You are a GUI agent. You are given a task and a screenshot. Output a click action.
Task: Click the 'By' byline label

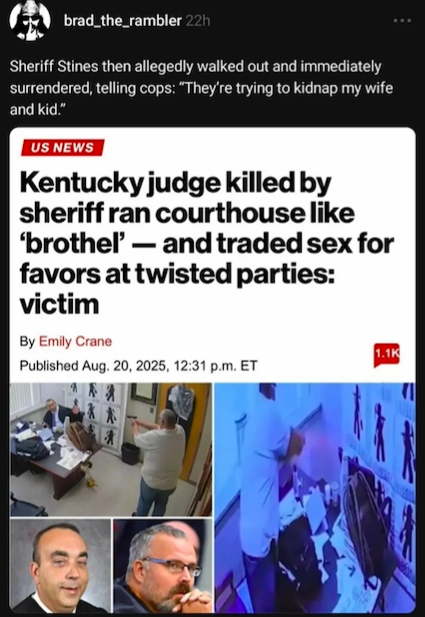[x=28, y=341]
